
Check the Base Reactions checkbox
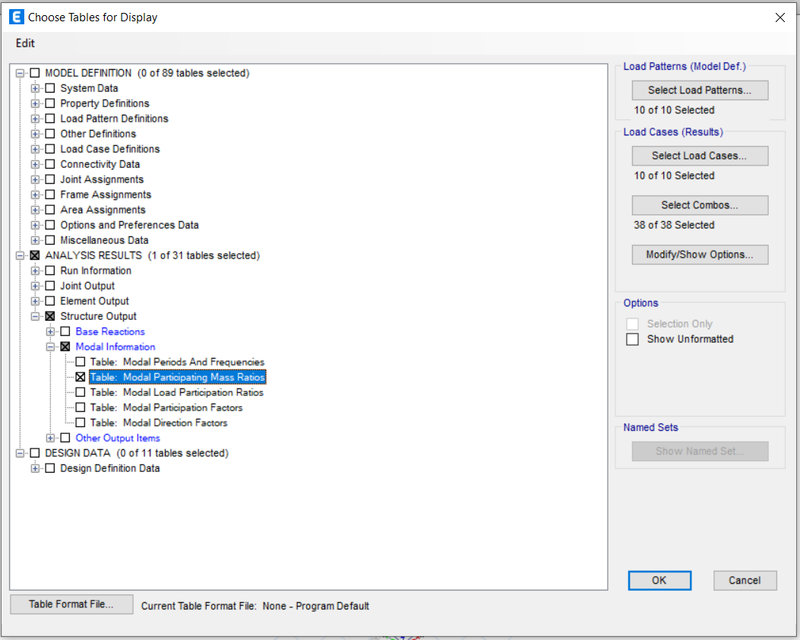click(65, 332)
